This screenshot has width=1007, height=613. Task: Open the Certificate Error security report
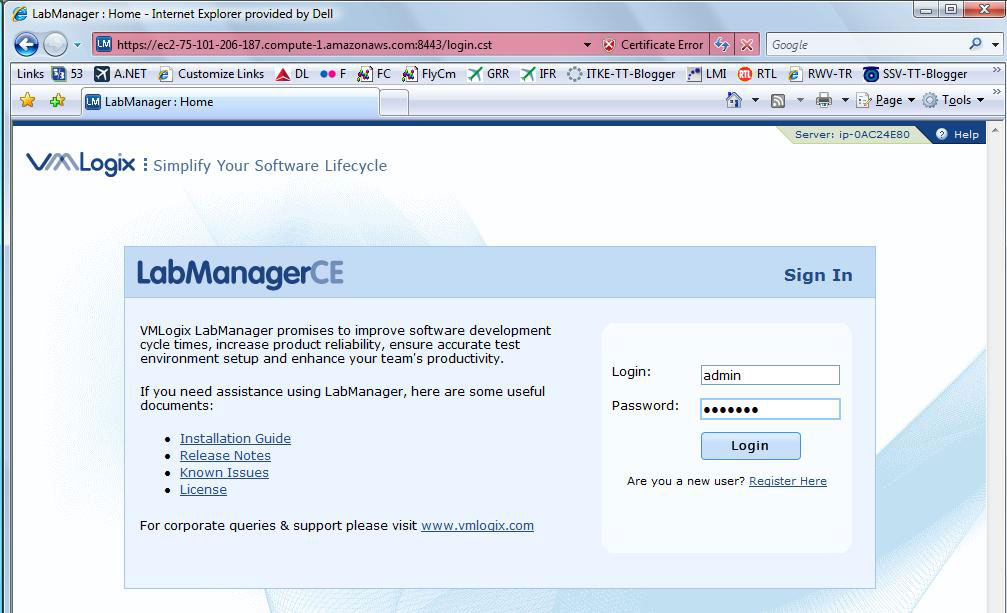pos(653,45)
